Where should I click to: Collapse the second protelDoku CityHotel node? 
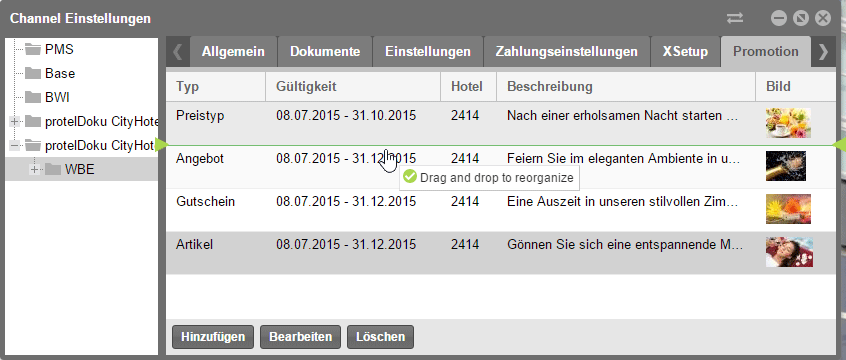[15, 145]
